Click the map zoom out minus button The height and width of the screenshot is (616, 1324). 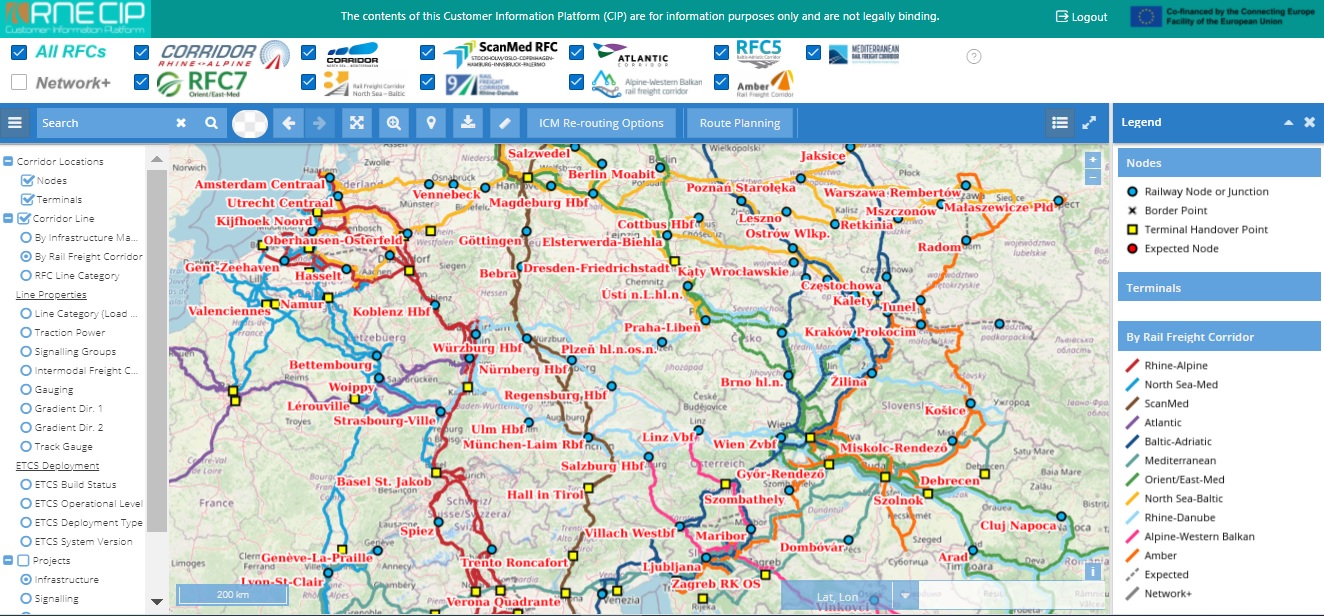pyautogui.click(x=1092, y=177)
